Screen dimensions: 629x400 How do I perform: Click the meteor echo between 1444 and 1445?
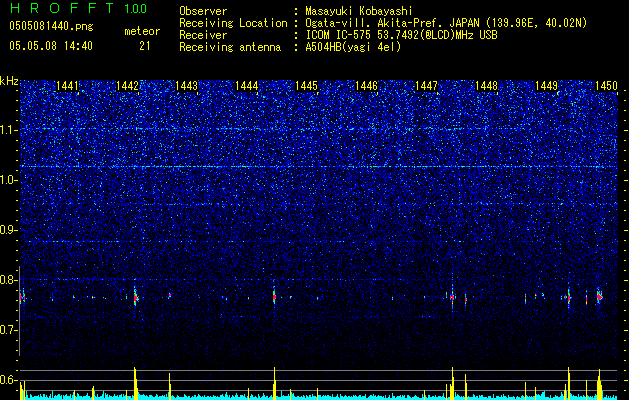pyautogui.click(x=274, y=297)
